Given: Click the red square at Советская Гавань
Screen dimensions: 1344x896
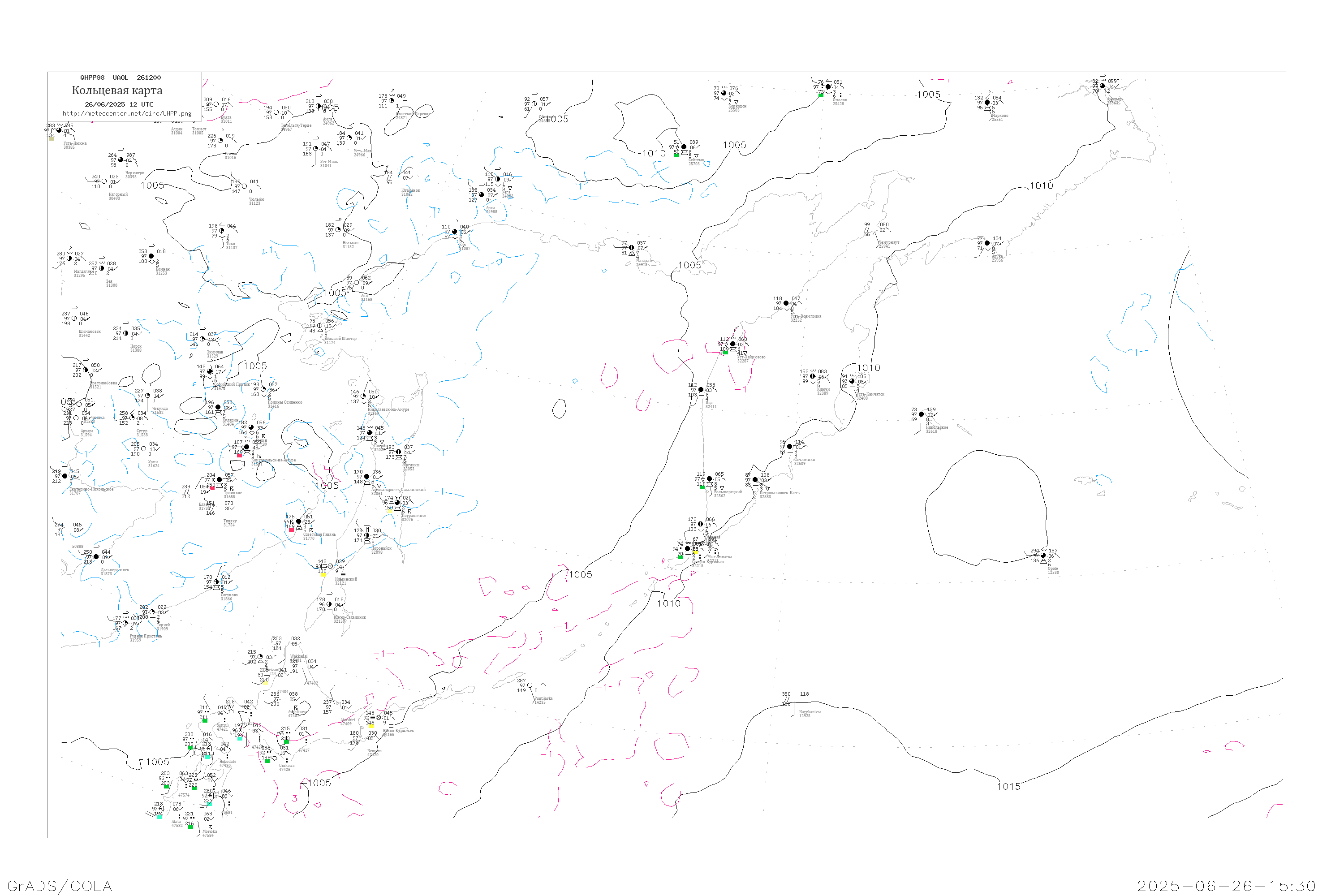Looking at the screenshot, I should click(x=292, y=530).
